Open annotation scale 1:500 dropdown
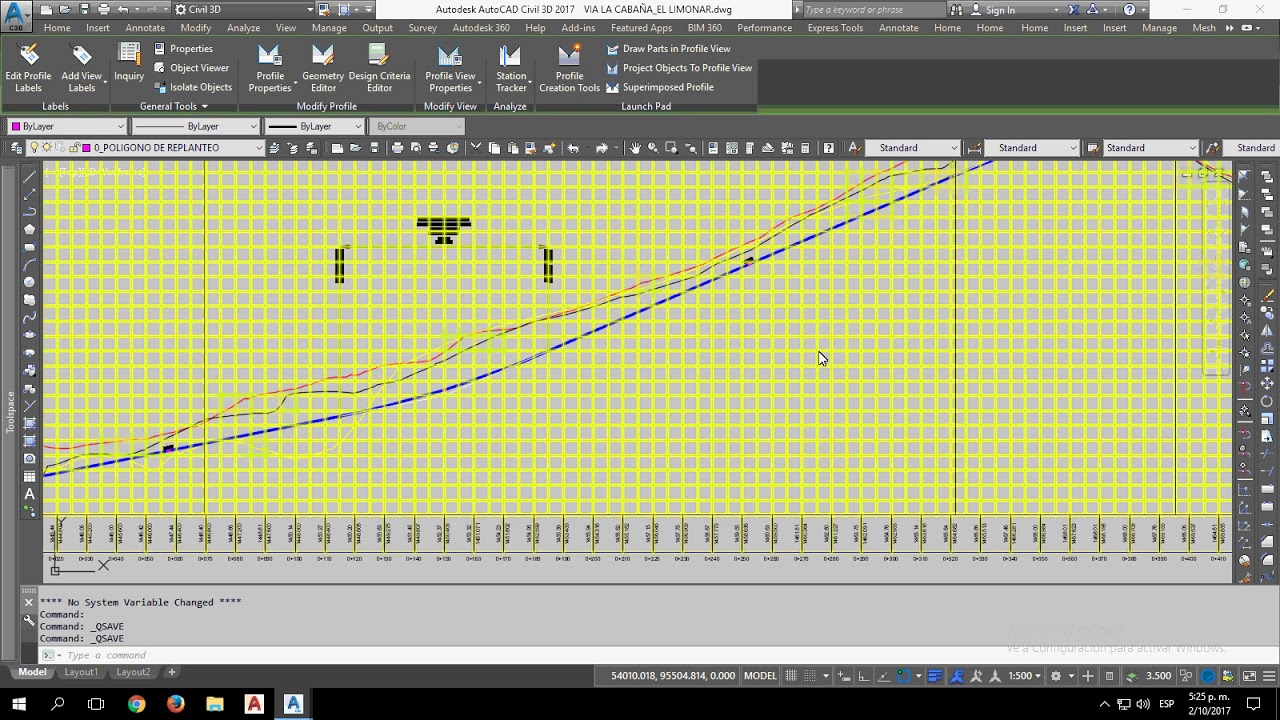The height and width of the screenshot is (720, 1280). 1025,676
